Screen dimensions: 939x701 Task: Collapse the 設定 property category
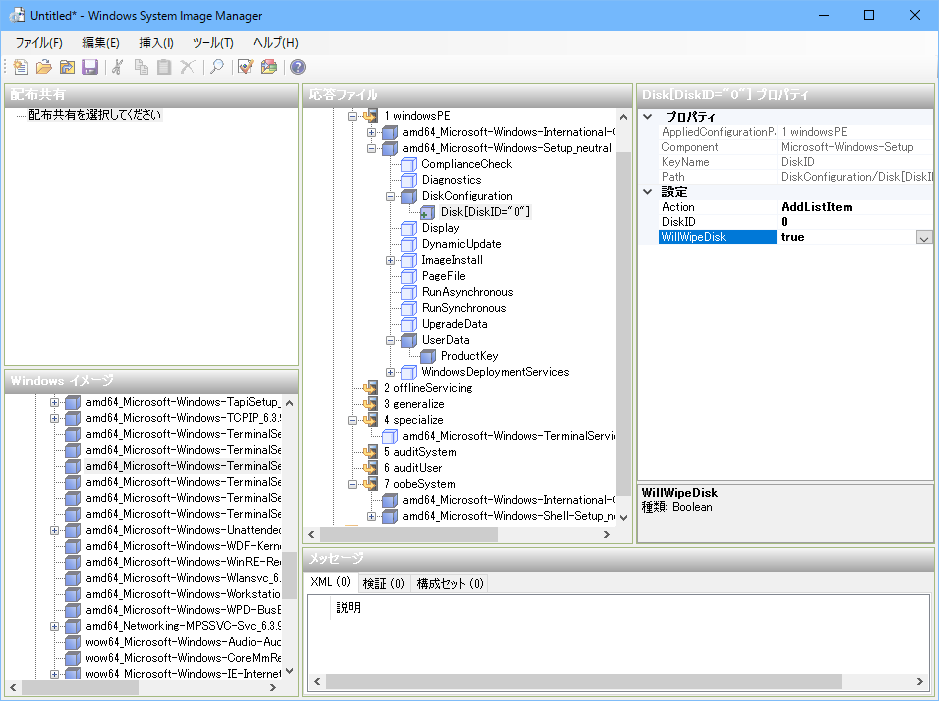pyautogui.click(x=647, y=192)
